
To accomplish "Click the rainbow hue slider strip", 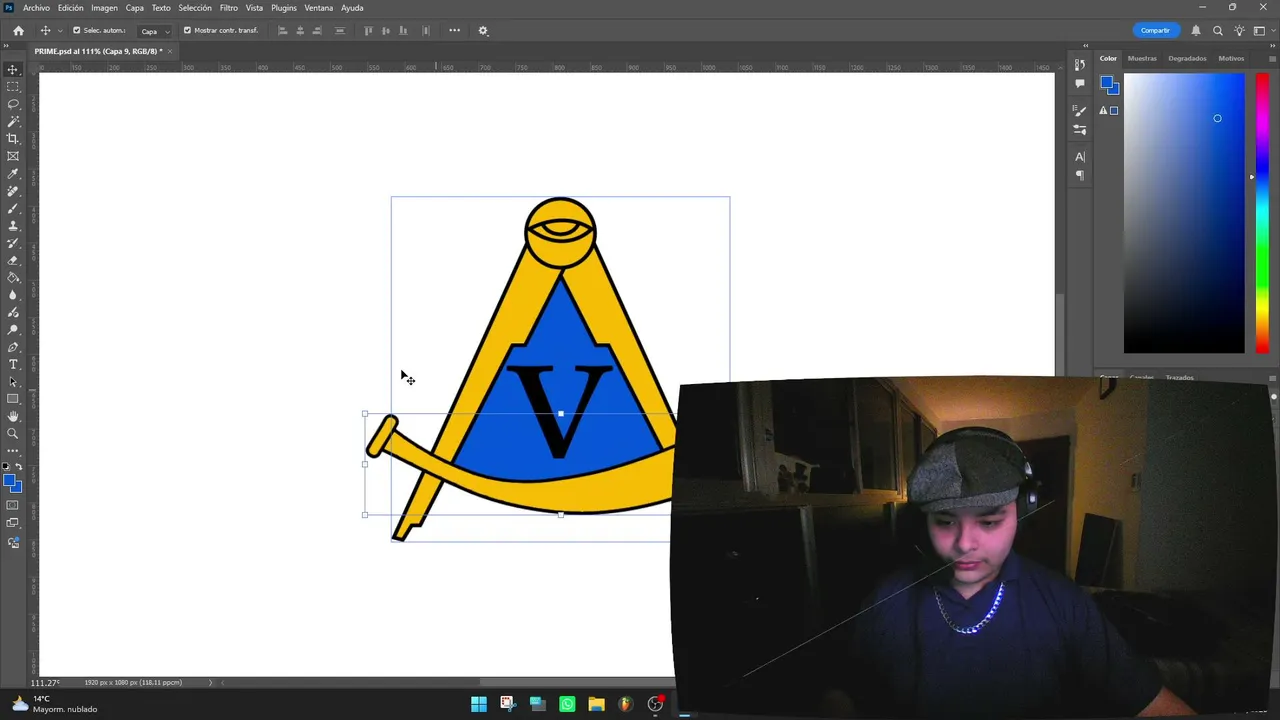I will 1262,213.
